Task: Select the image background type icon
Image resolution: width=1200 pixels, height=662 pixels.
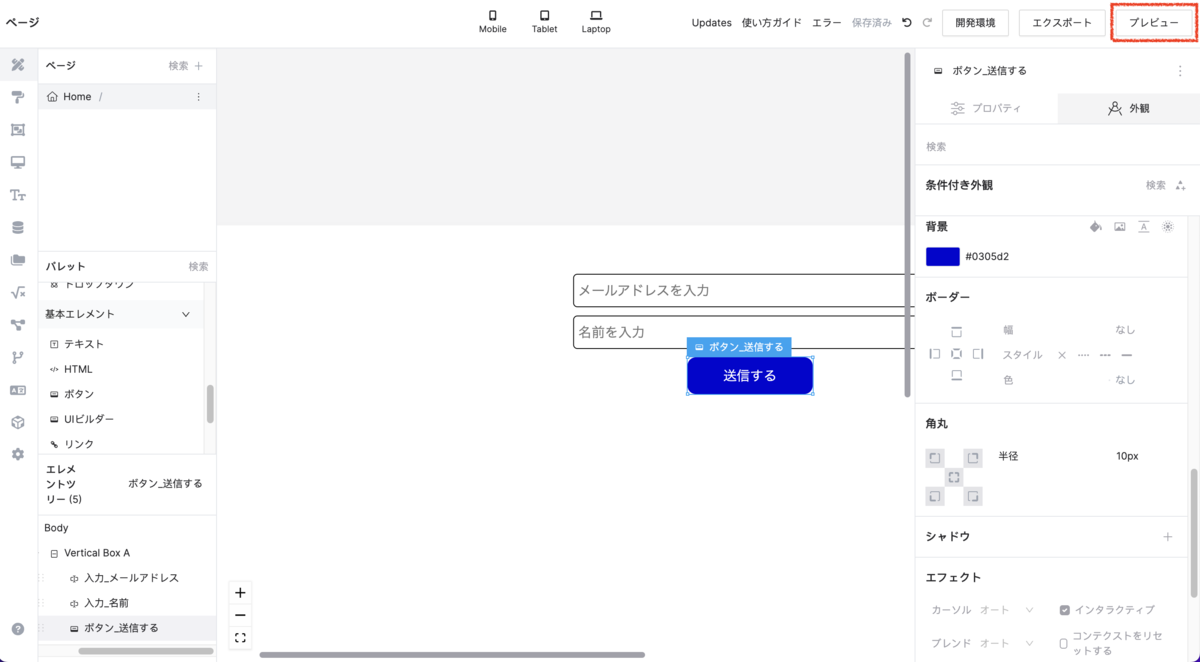Action: (x=1120, y=227)
